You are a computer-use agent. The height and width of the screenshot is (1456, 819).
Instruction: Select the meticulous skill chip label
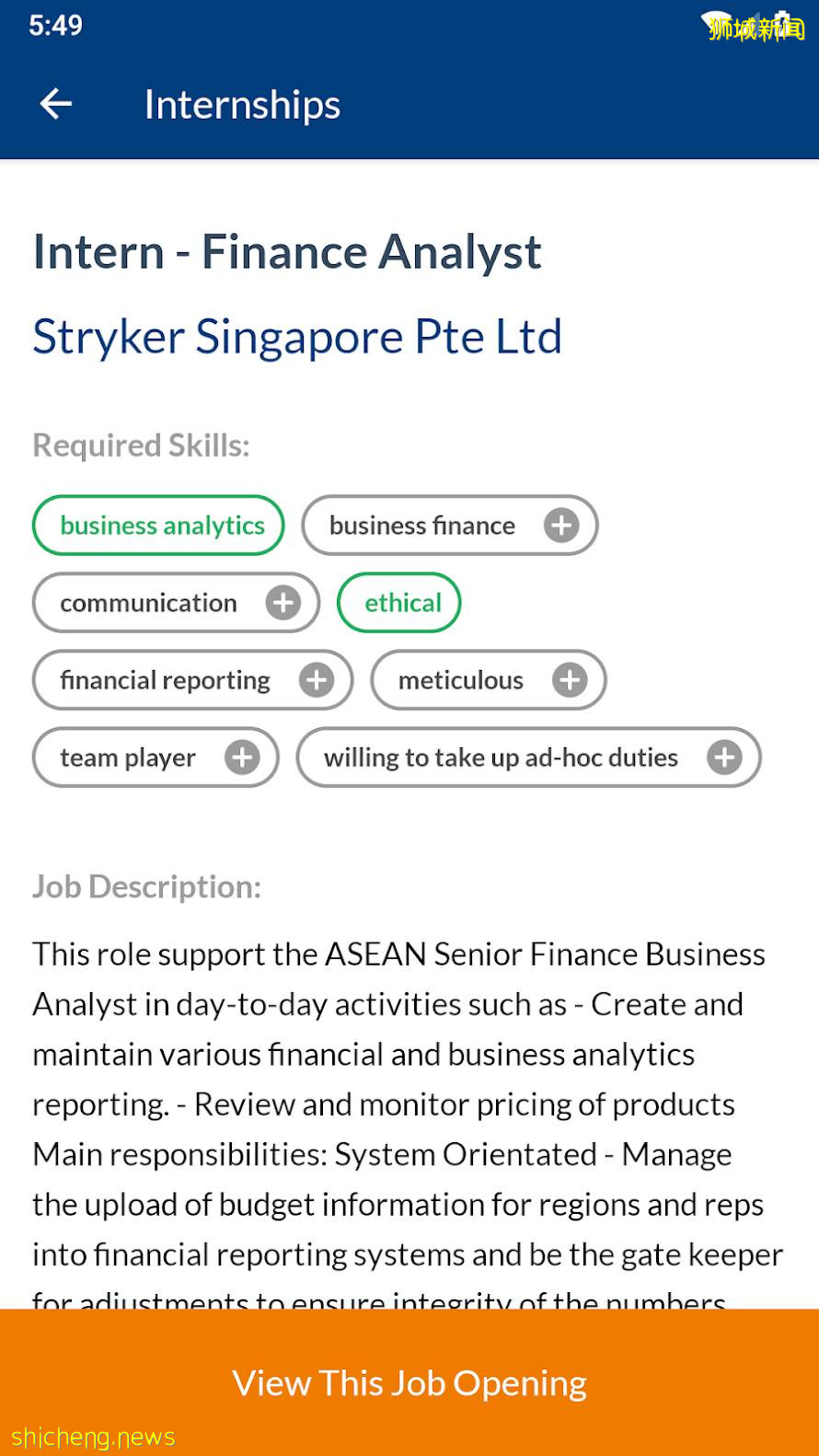(461, 680)
